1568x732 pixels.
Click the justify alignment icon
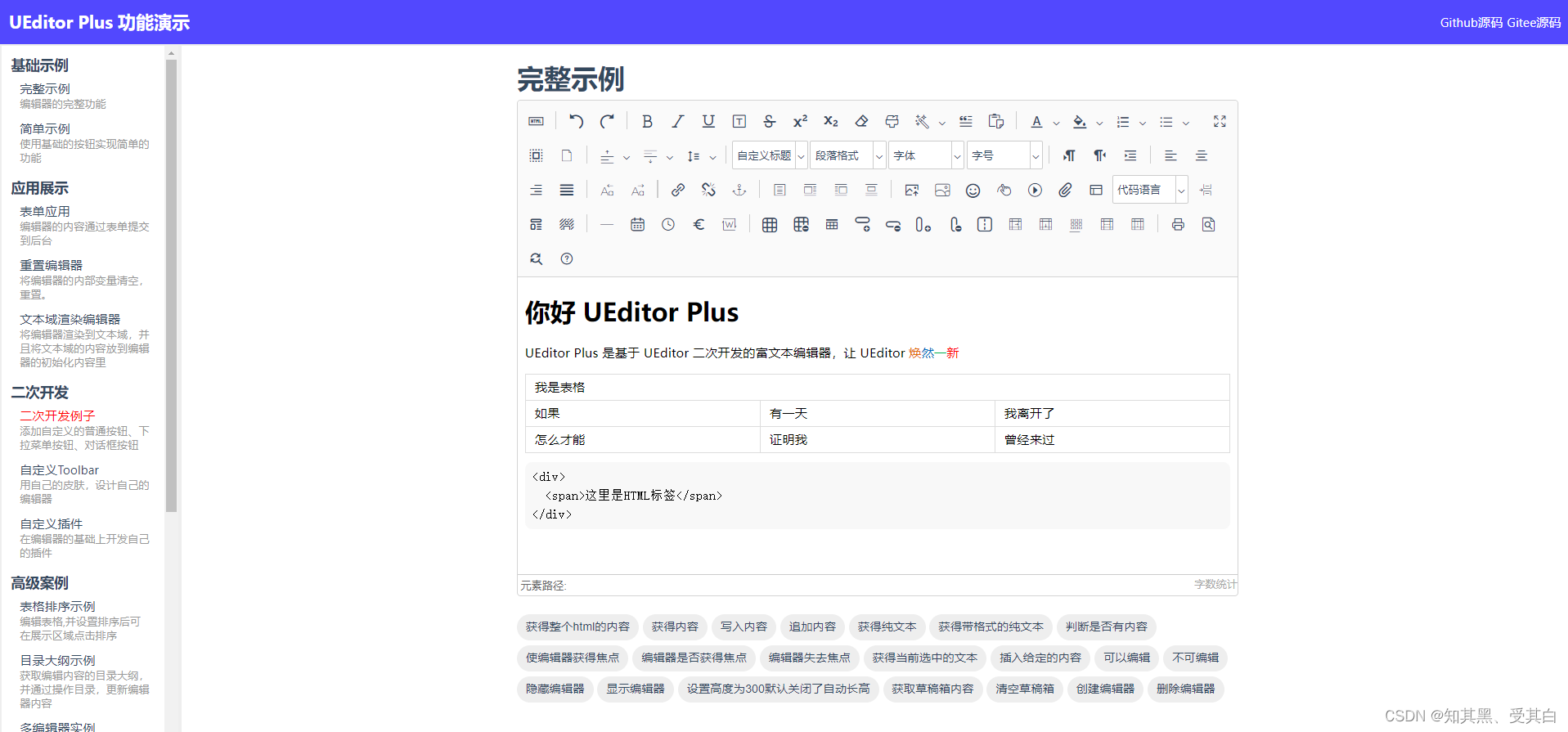pyautogui.click(x=567, y=190)
